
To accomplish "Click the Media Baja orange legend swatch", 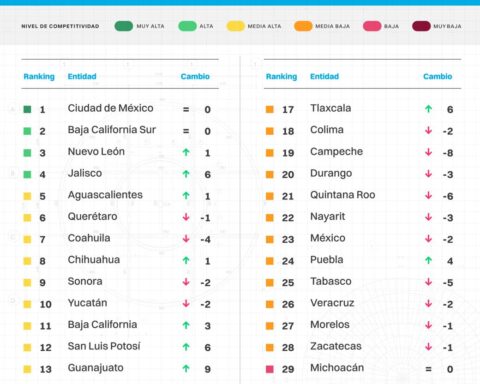I will click(303, 26).
